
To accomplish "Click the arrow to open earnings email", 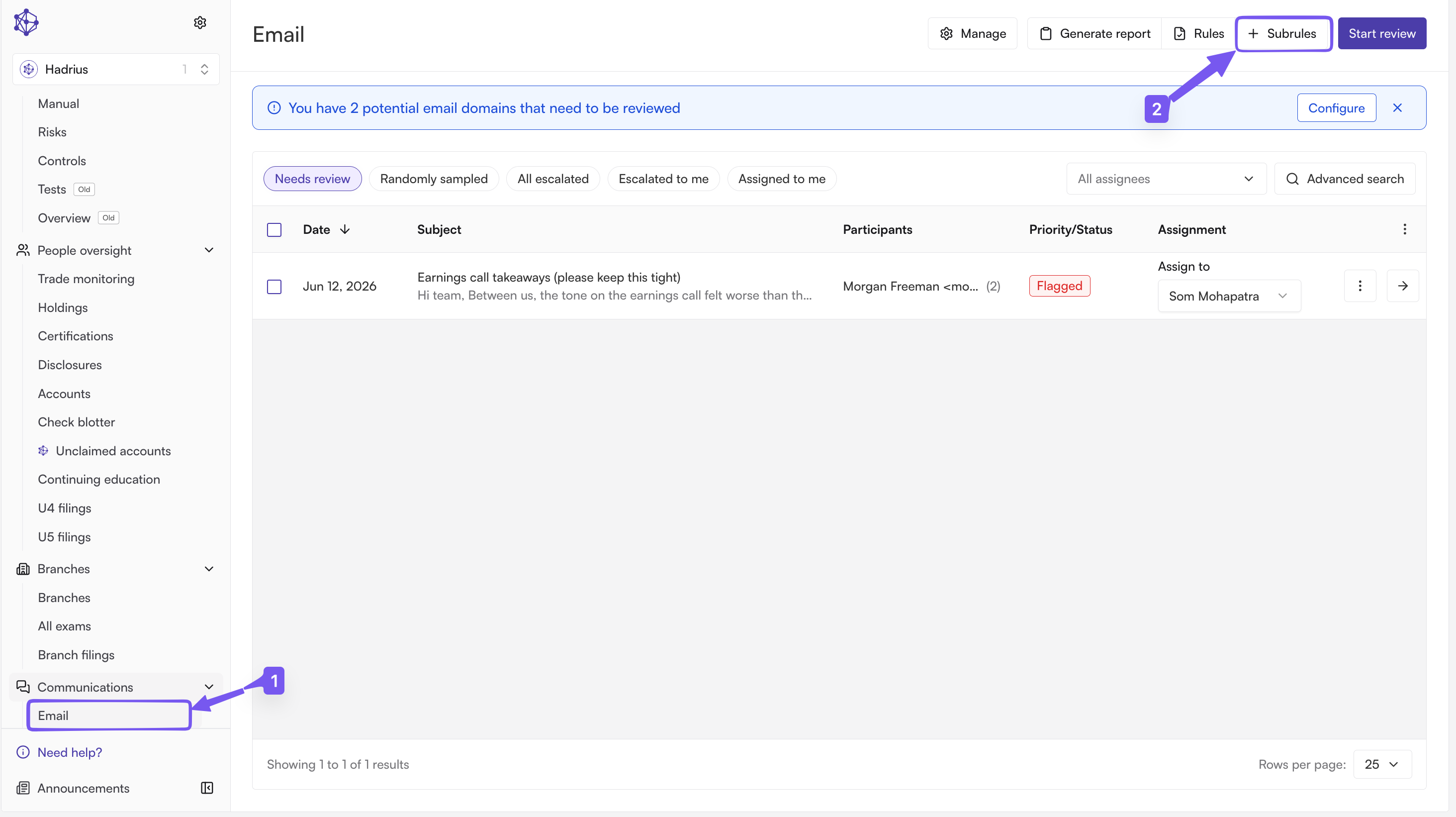I will tap(1403, 286).
